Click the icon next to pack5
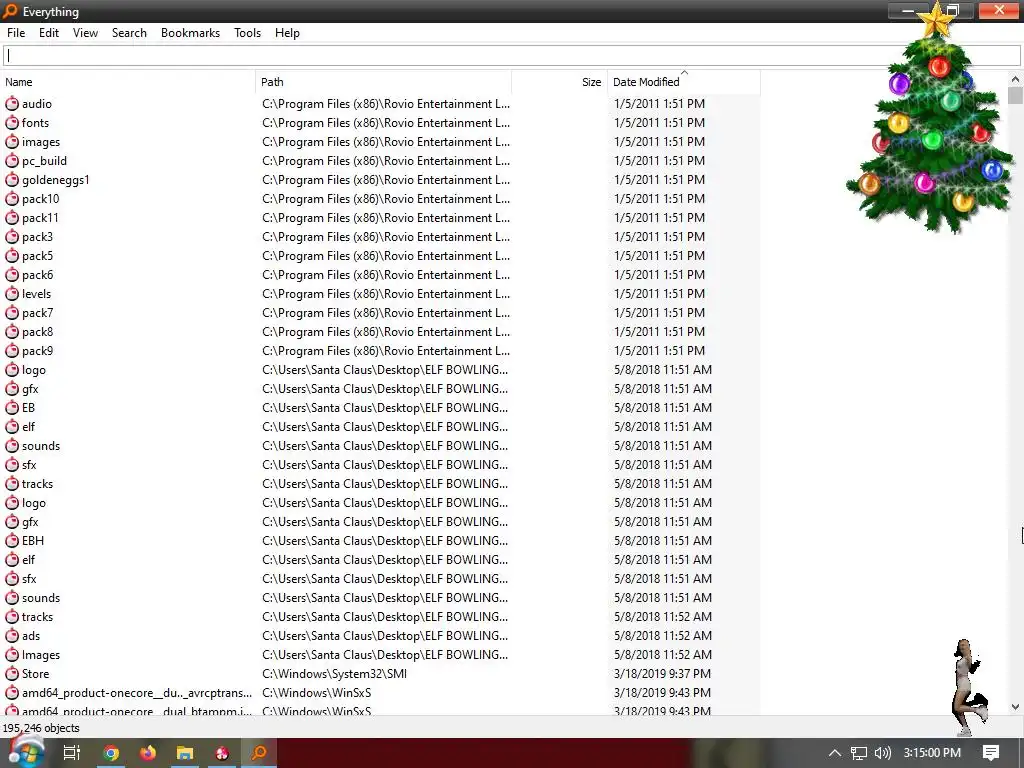The height and width of the screenshot is (768, 1024). pos(12,255)
